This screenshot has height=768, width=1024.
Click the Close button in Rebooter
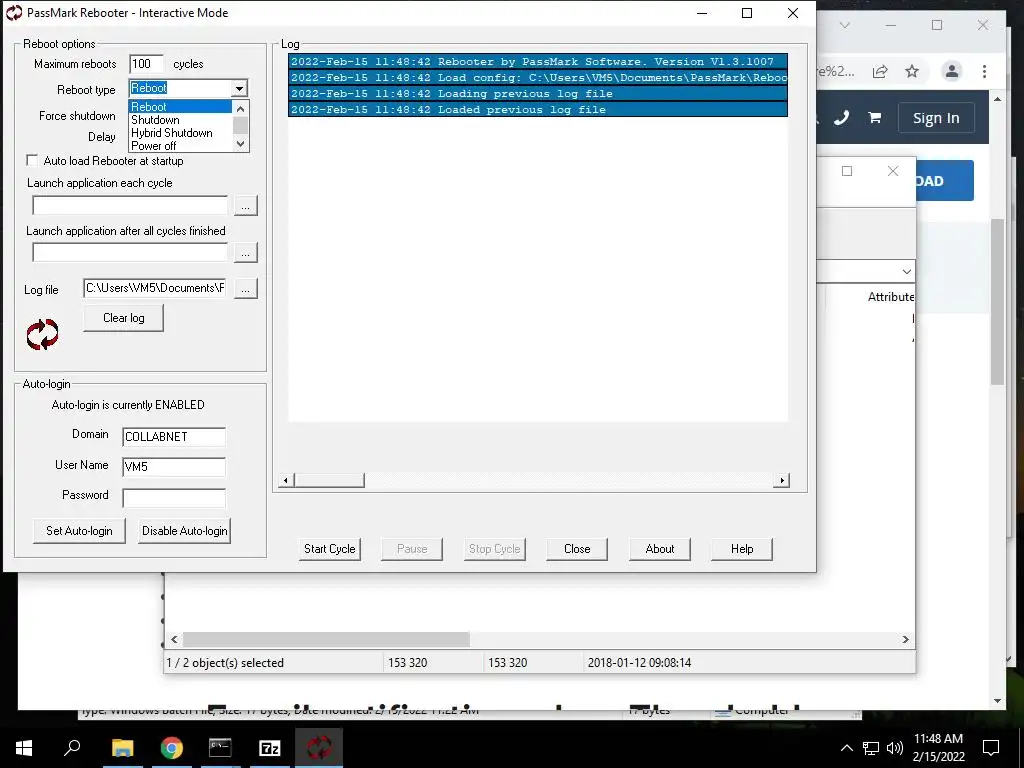pyautogui.click(x=577, y=549)
